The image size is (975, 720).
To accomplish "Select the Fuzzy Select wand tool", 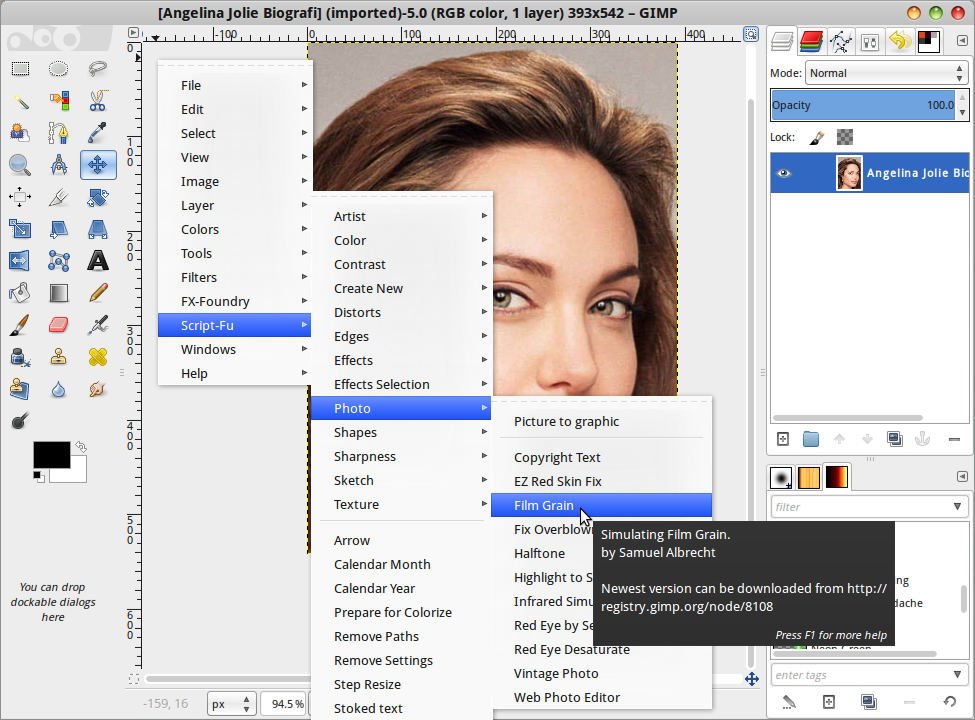I will click(20, 100).
